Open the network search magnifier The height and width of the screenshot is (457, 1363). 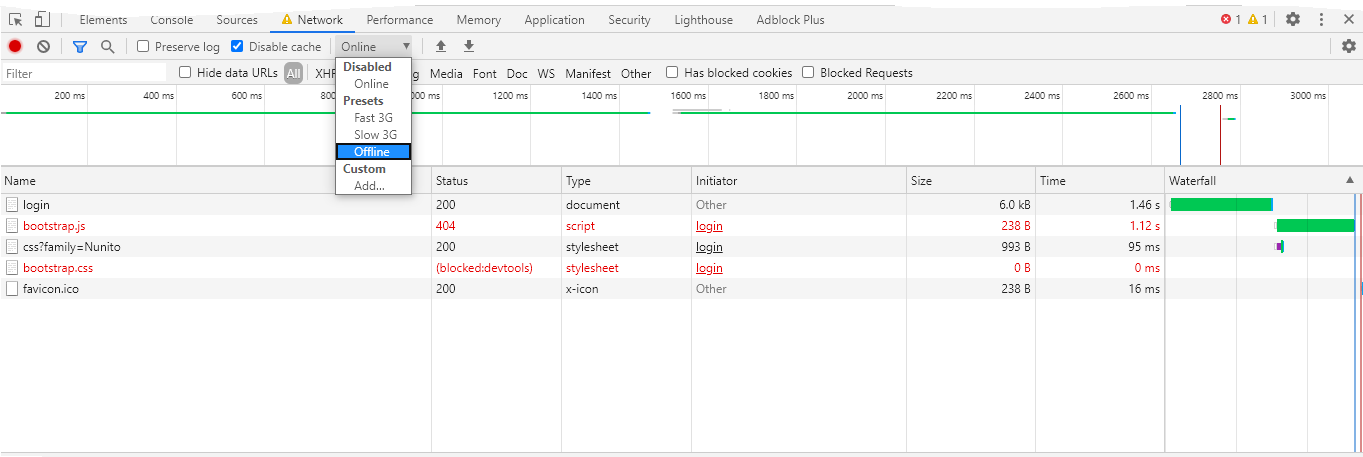click(x=108, y=46)
